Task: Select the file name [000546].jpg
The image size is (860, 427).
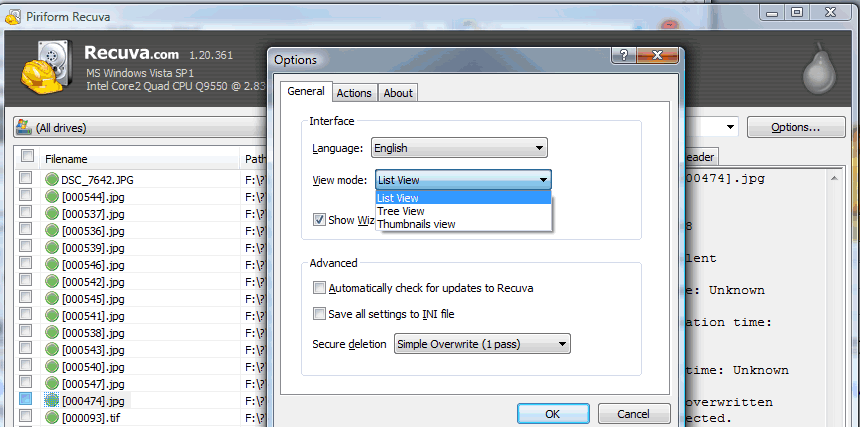Action: click(93, 265)
